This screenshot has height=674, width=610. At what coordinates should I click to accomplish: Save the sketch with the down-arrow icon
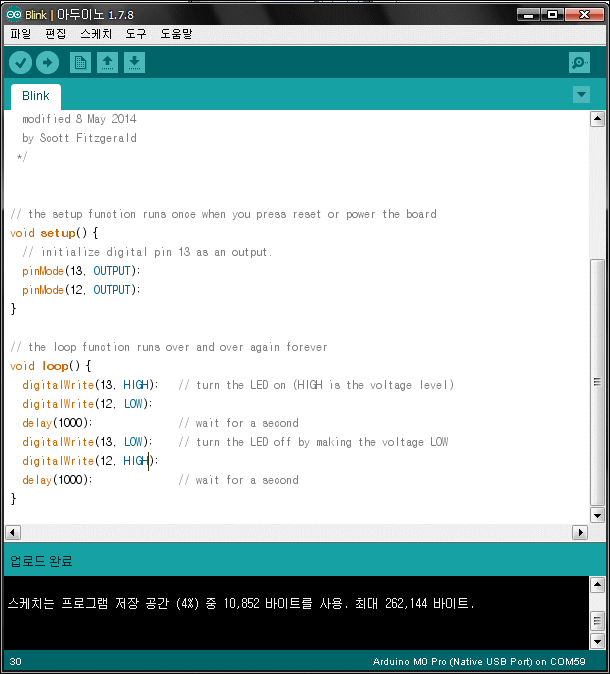pos(135,63)
